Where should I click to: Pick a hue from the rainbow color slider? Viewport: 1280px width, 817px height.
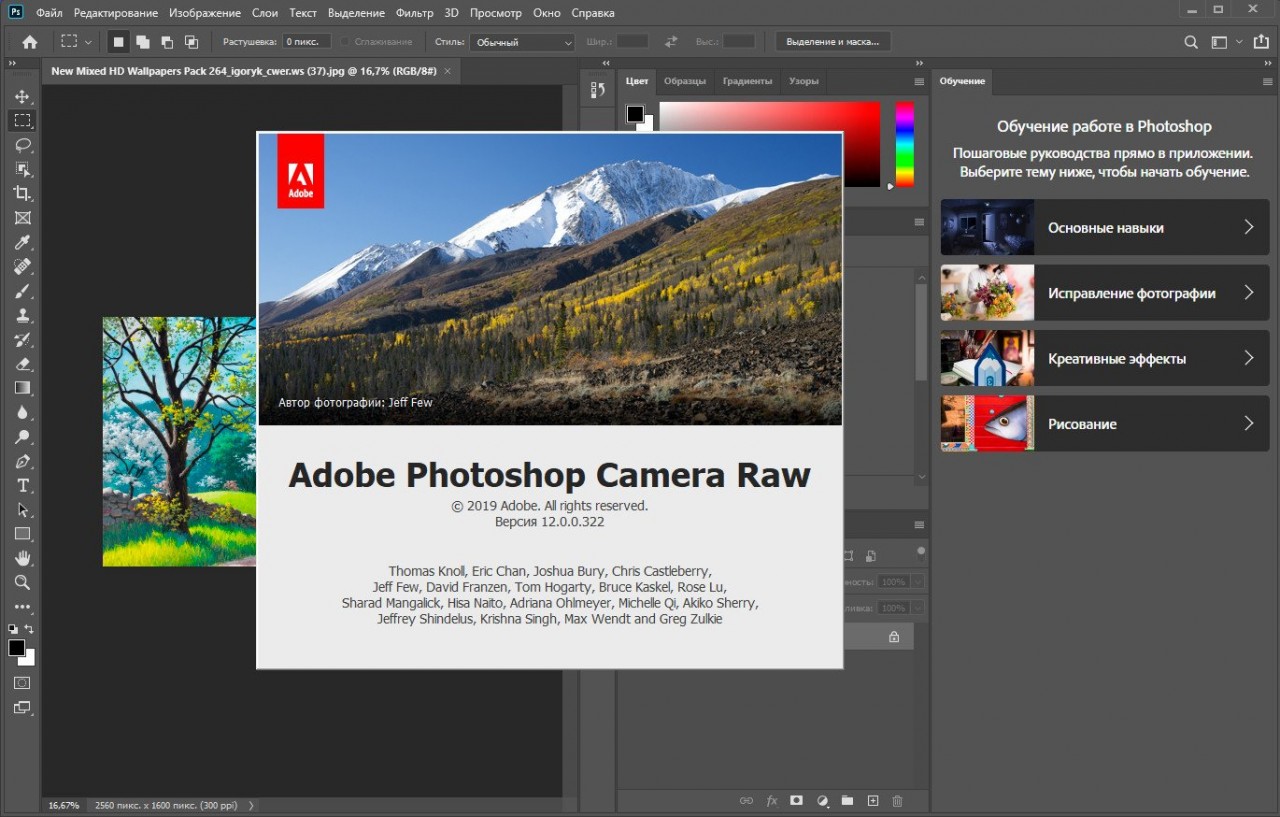click(x=904, y=144)
